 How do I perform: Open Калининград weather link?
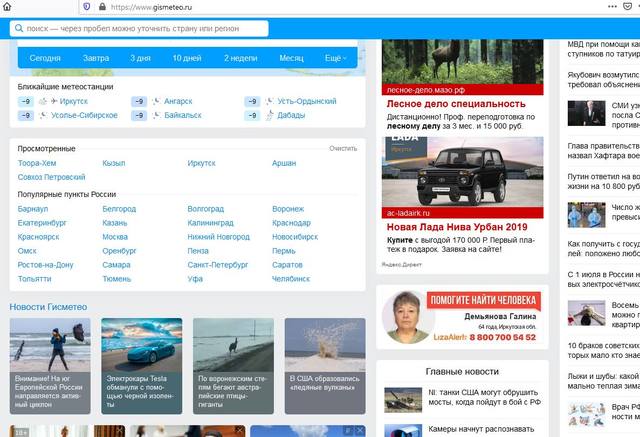[x=210, y=223]
